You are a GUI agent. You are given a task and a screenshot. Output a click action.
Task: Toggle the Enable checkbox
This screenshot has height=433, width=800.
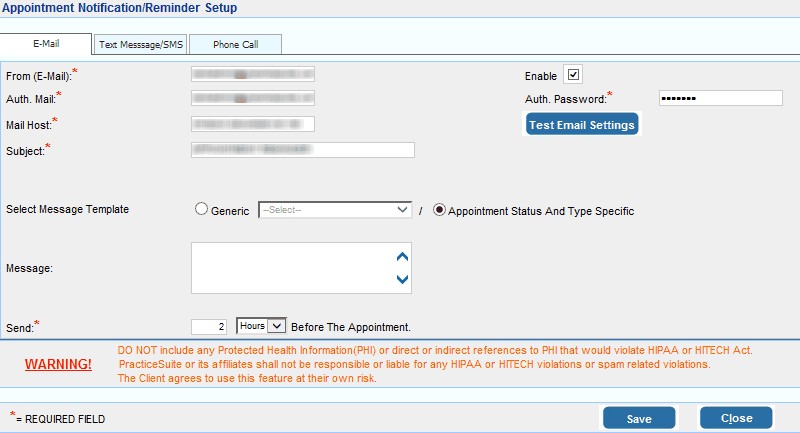(x=573, y=75)
